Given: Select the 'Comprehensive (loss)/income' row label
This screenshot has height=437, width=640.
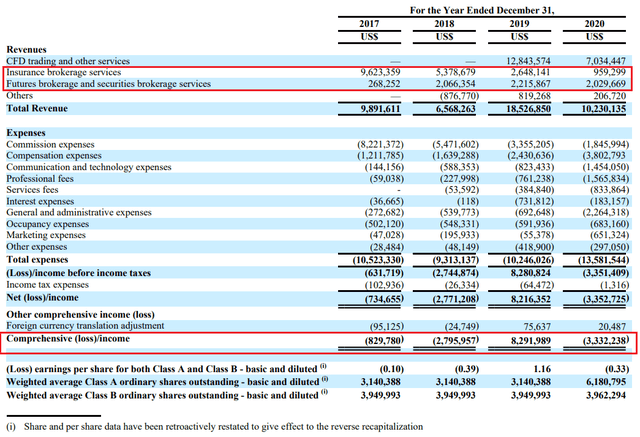Looking at the screenshot, I should 68,339.
